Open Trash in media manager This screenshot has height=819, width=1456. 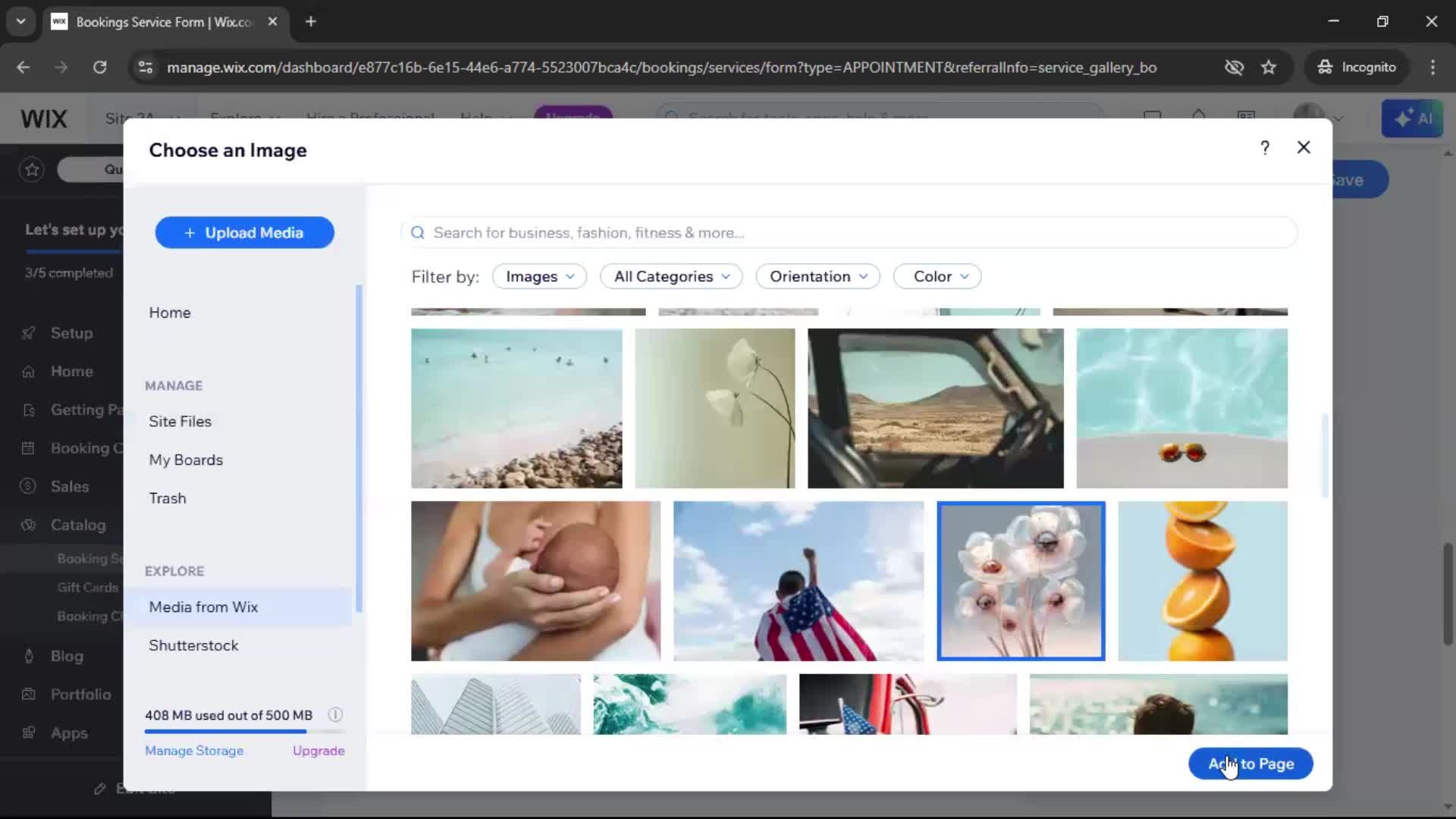tap(168, 498)
